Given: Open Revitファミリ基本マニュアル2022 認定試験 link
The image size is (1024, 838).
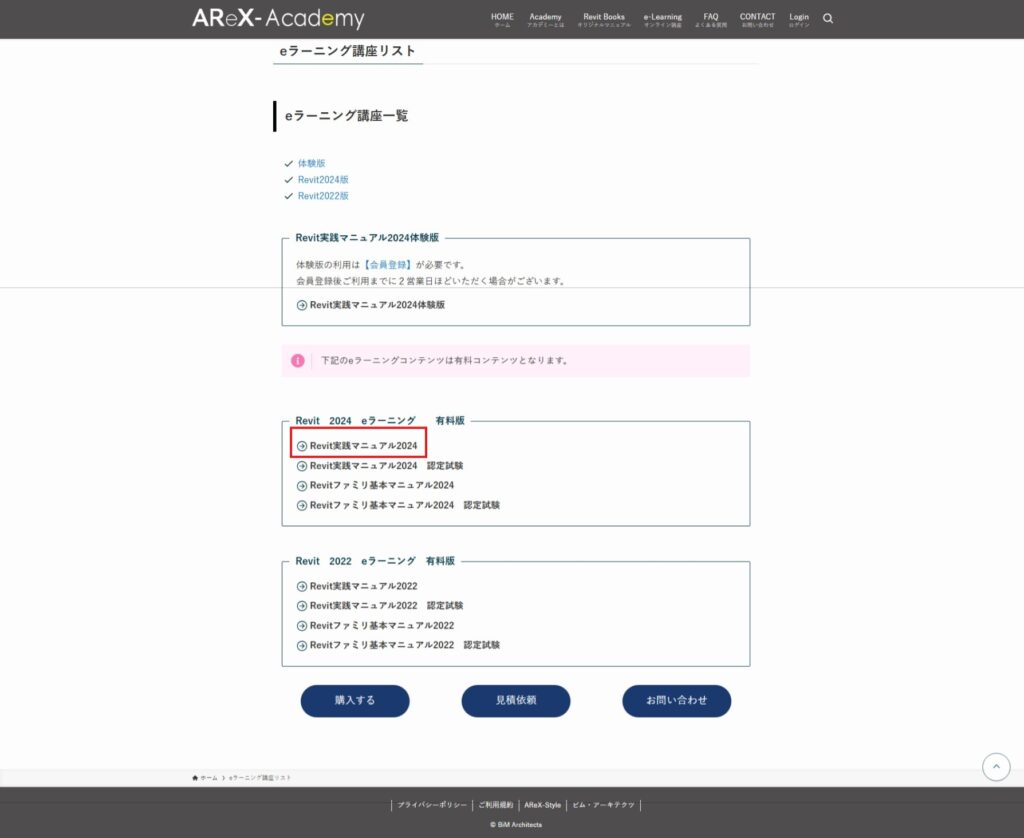Looking at the screenshot, I should tap(405, 645).
